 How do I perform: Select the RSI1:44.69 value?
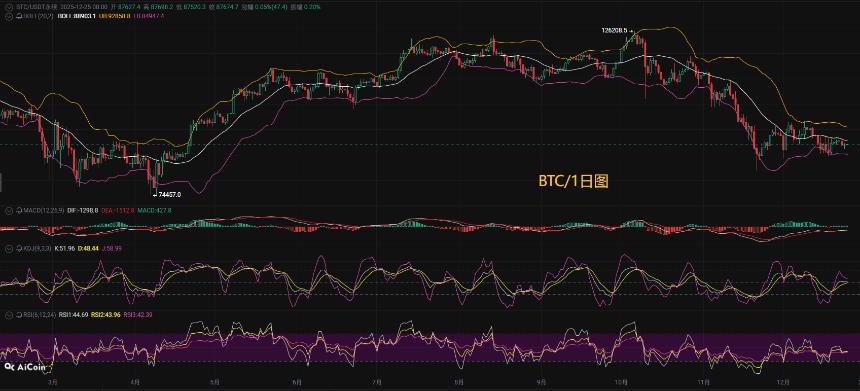[x=73, y=315]
